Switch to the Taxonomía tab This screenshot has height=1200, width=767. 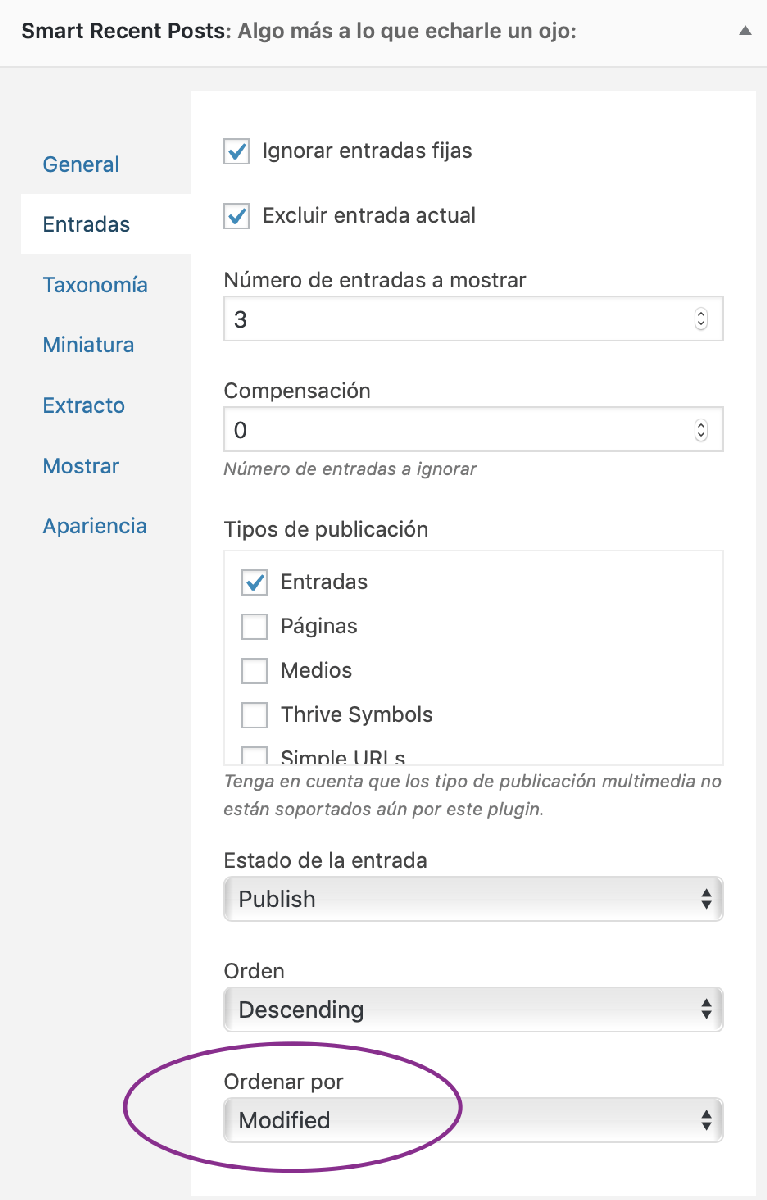pos(95,285)
